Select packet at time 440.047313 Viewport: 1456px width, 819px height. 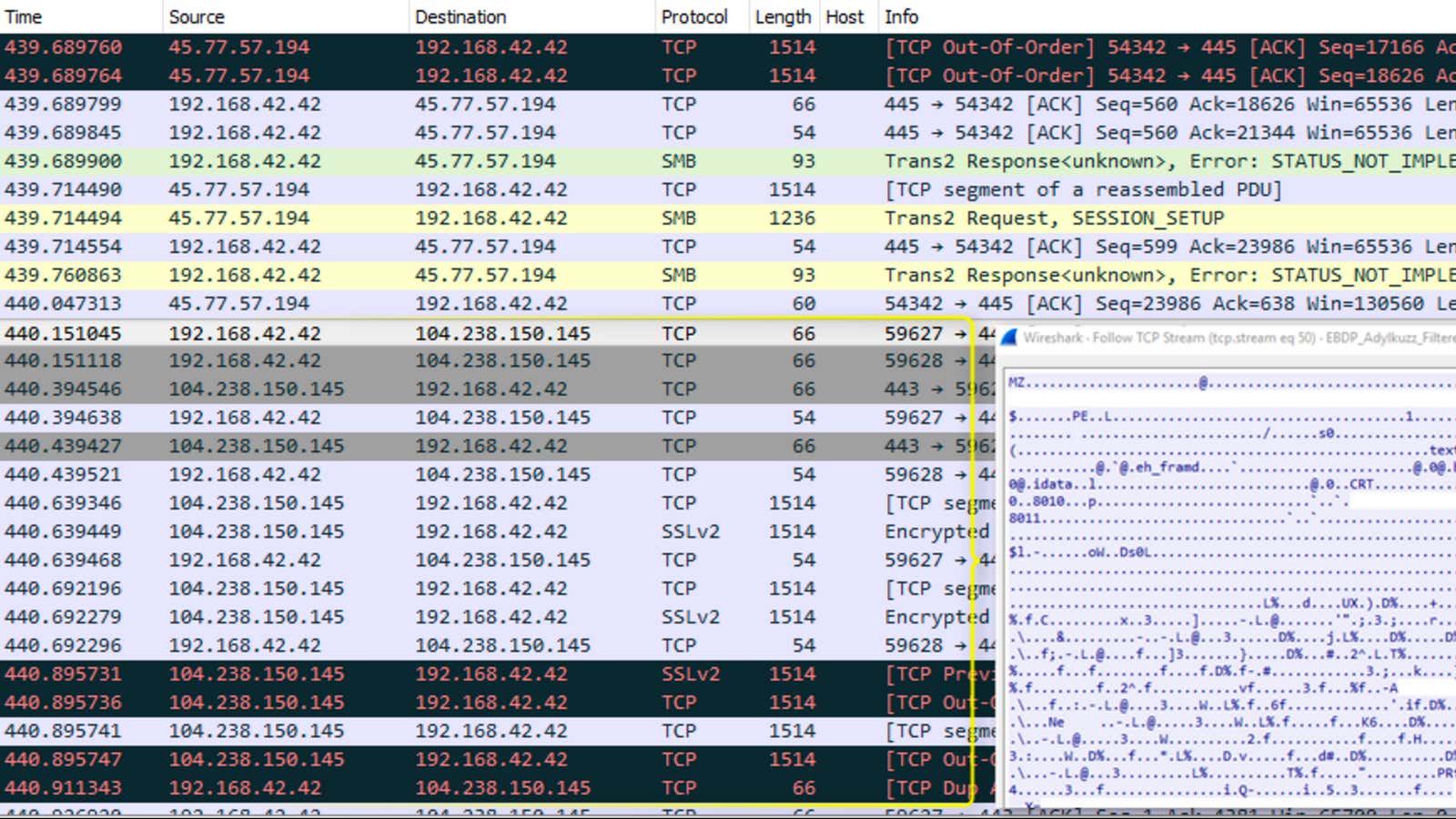tap(728, 303)
